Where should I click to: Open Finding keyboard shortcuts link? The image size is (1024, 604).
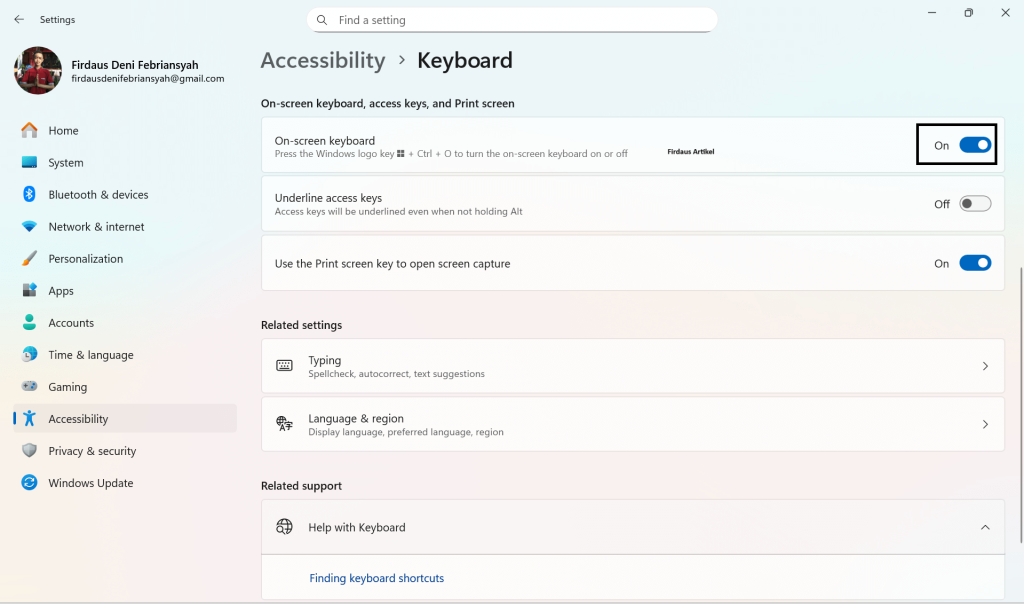376,578
